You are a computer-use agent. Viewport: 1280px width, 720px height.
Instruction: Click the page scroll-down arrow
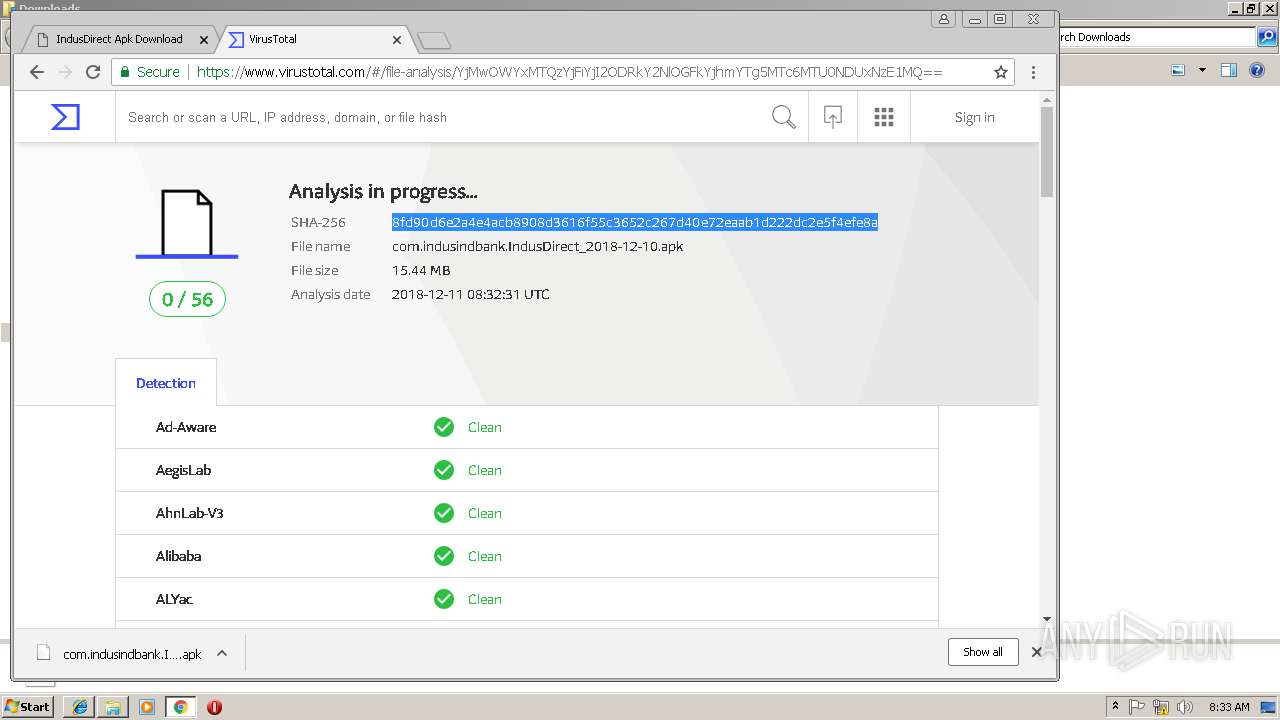1047,619
